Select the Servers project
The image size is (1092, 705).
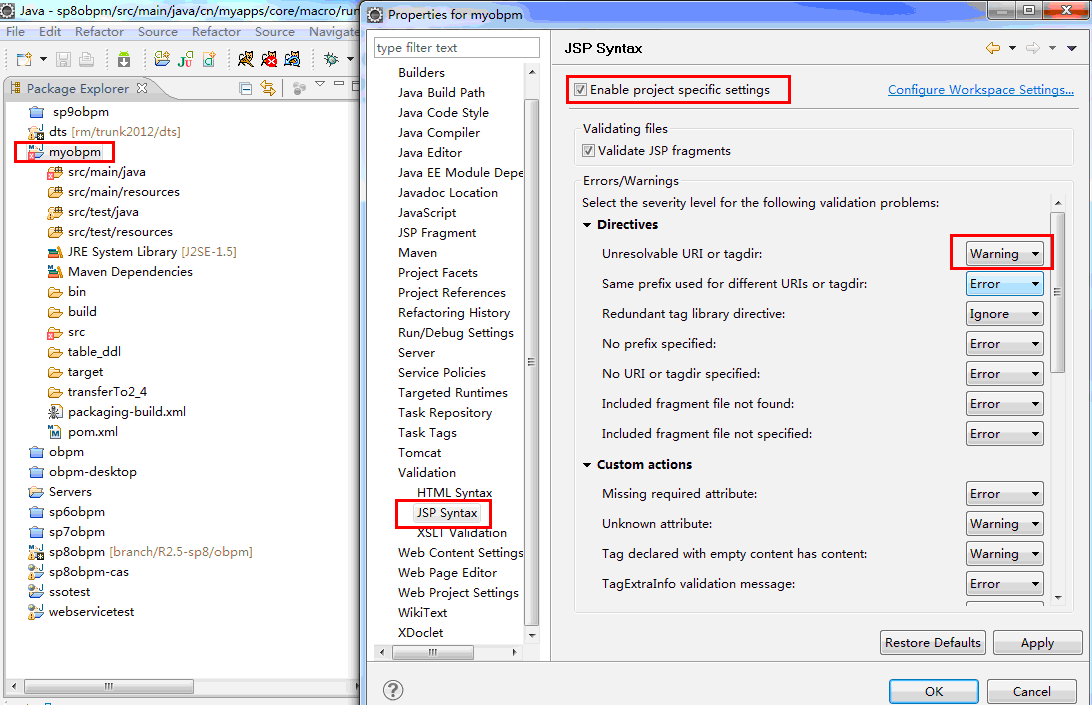tap(70, 492)
